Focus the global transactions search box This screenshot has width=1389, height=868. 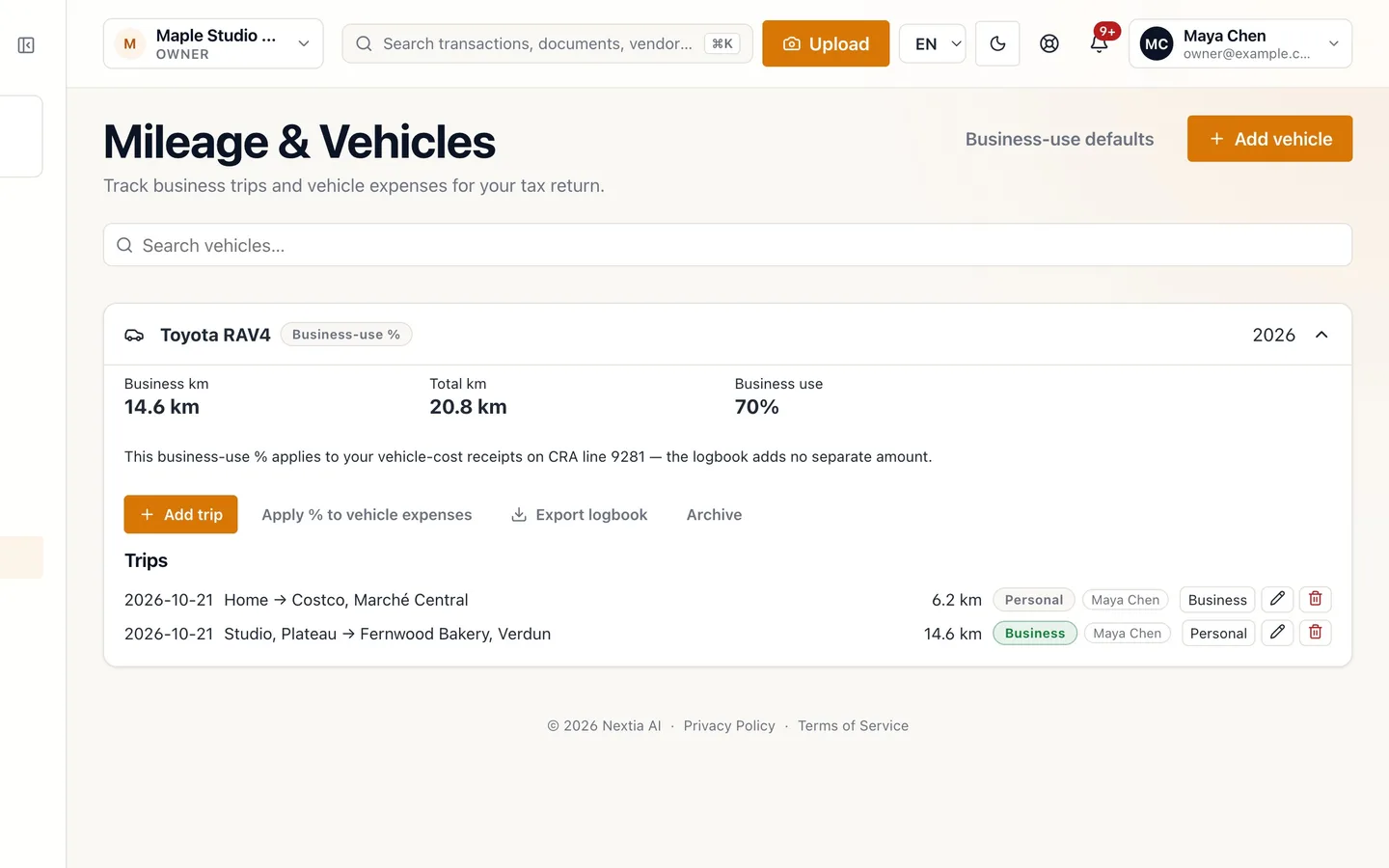[547, 44]
